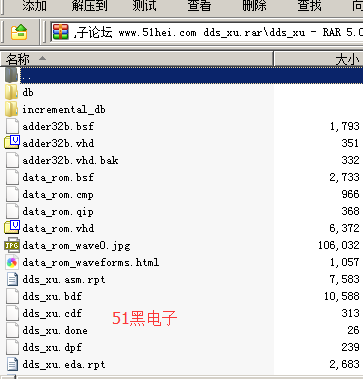The width and height of the screenshot is (363, 379).
Task: Click the 添加 toolbar command
Action: tap(35, 6)
